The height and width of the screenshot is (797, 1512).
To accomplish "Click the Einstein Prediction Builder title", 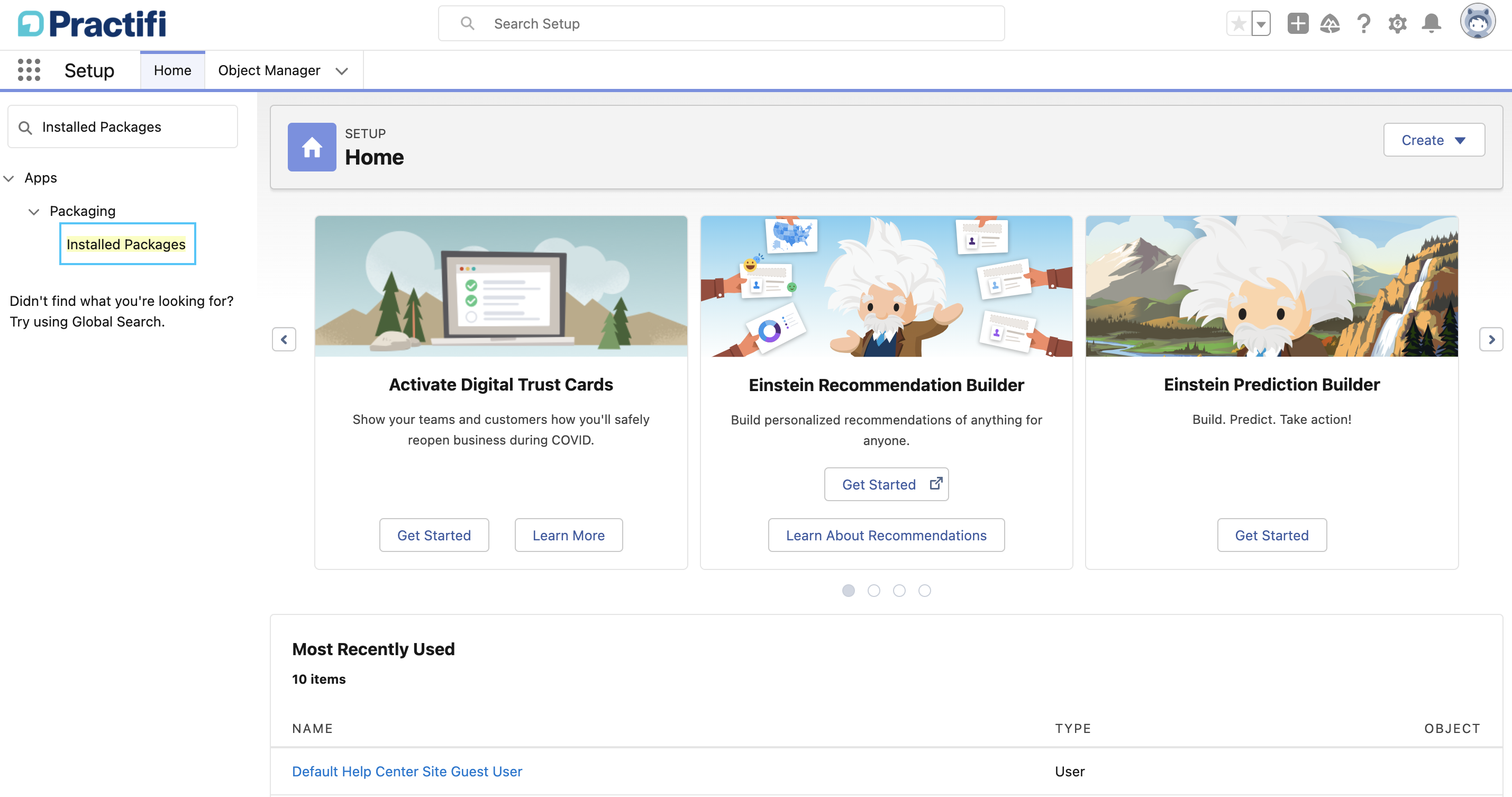I will coord(1271,384).
